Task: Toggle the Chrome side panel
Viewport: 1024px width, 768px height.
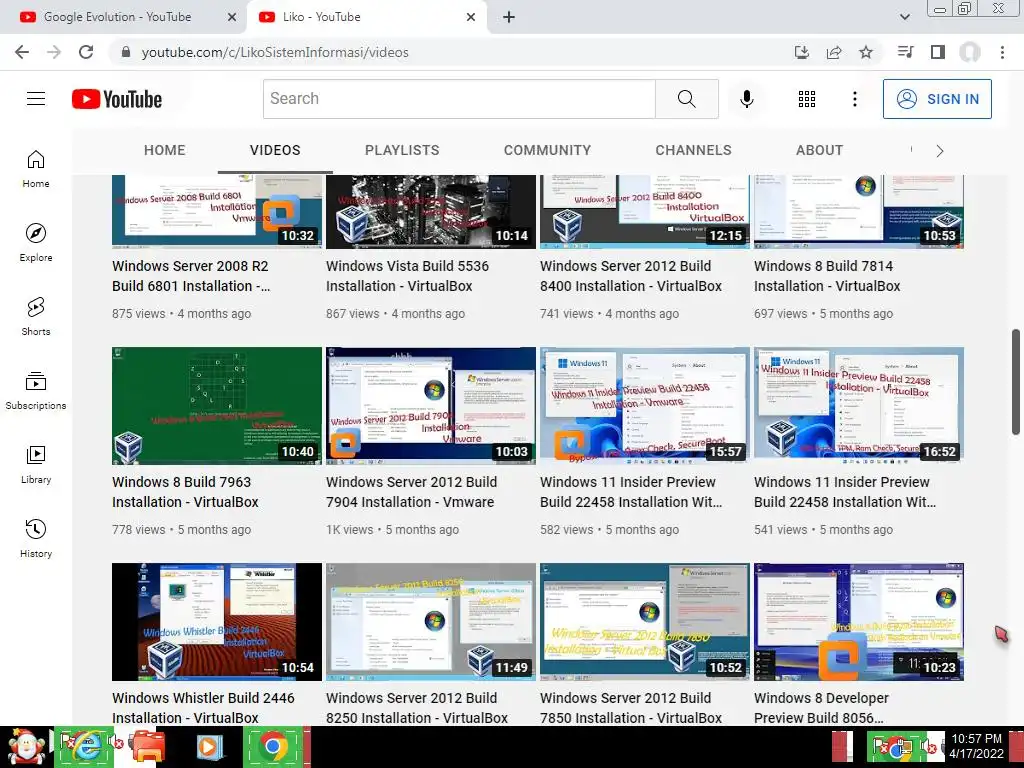Action: [938, 52]
